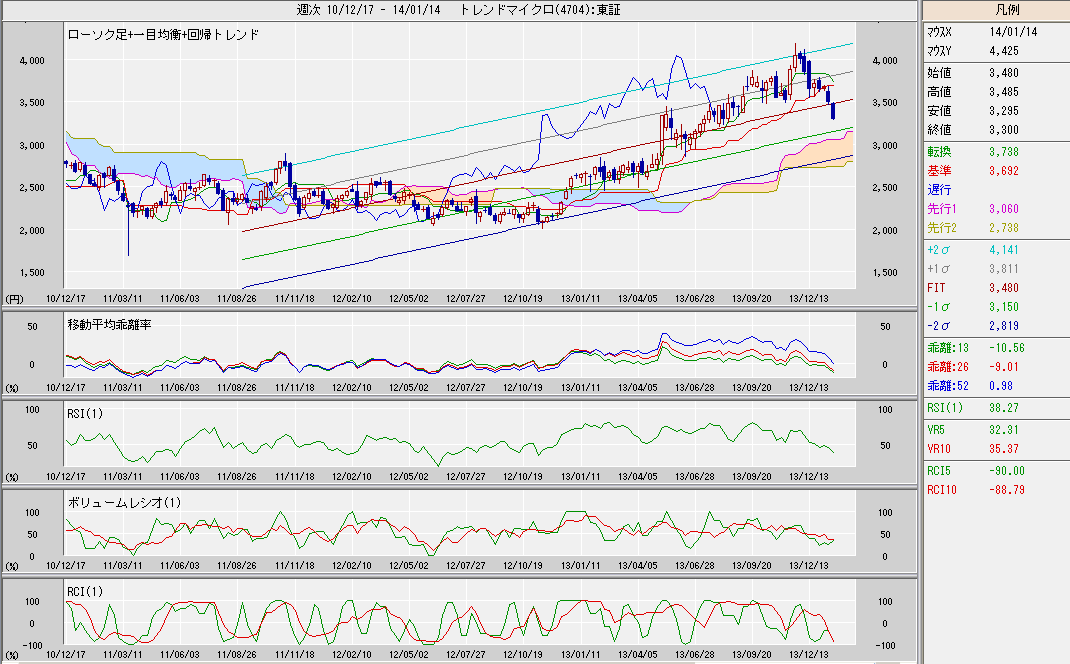Image resolution: width=1070 pixels, height=664 pixels.
Task: Click the ボリュームレシオ(1) panel title
Action: tap(119, 501)
